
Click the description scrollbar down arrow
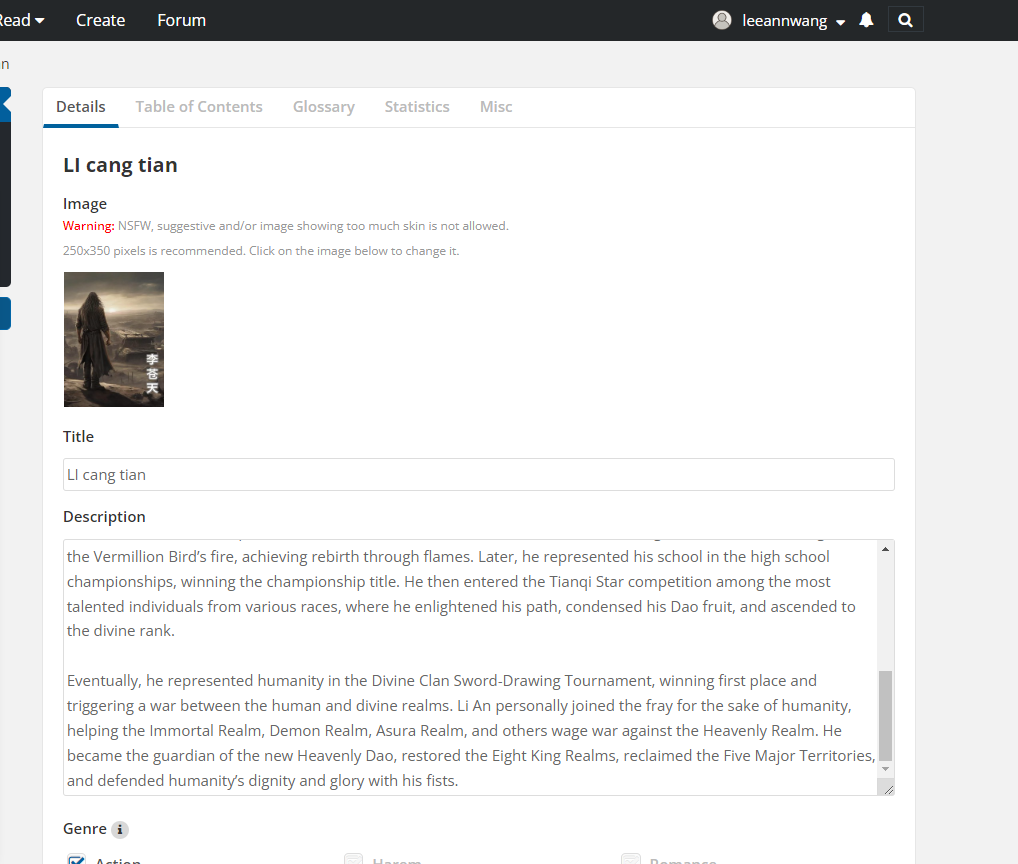pyautogui.click(x=885, y=769)
